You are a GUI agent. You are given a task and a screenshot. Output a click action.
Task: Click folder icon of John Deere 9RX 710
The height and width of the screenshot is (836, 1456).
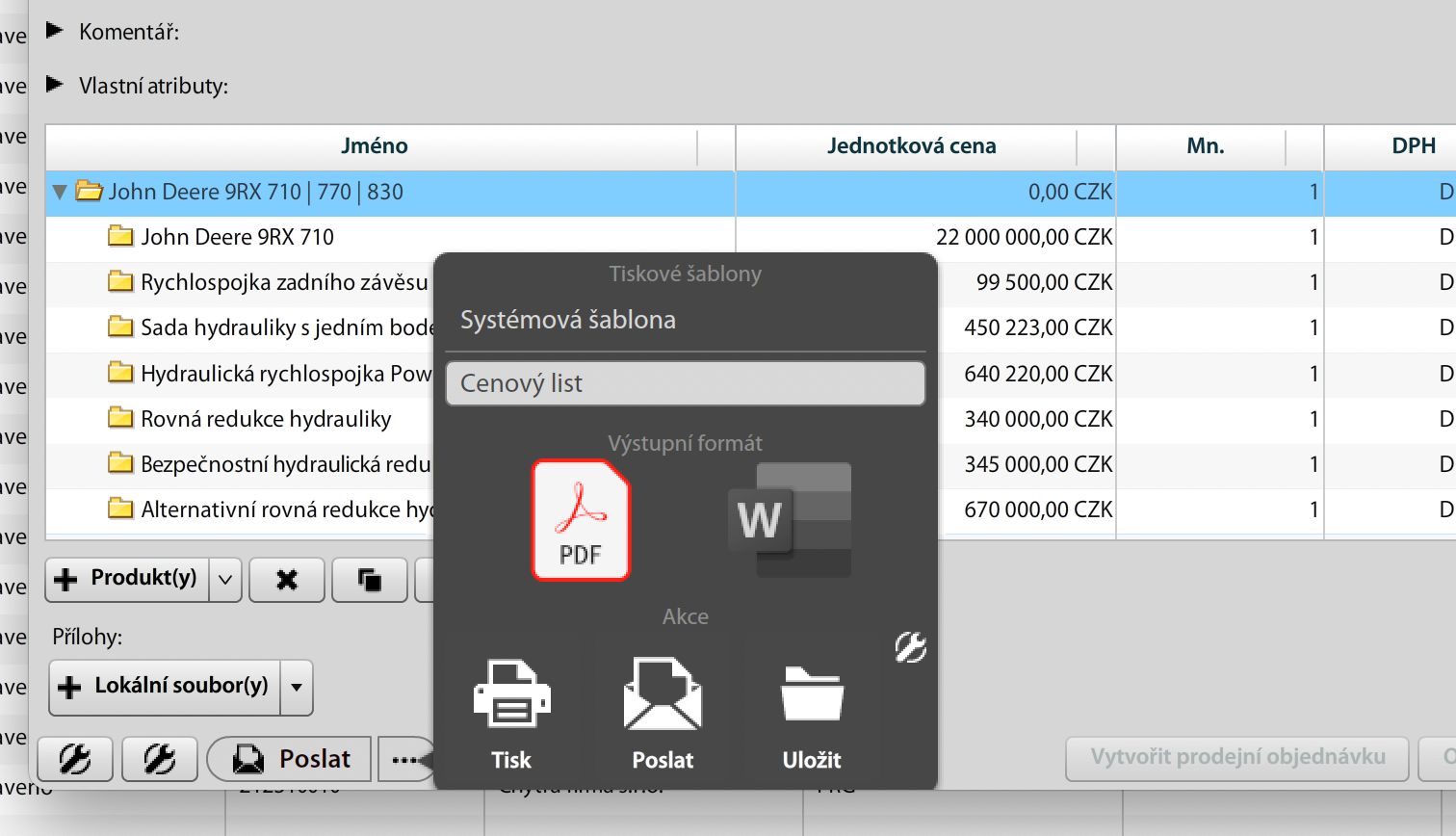click(120, 236)
